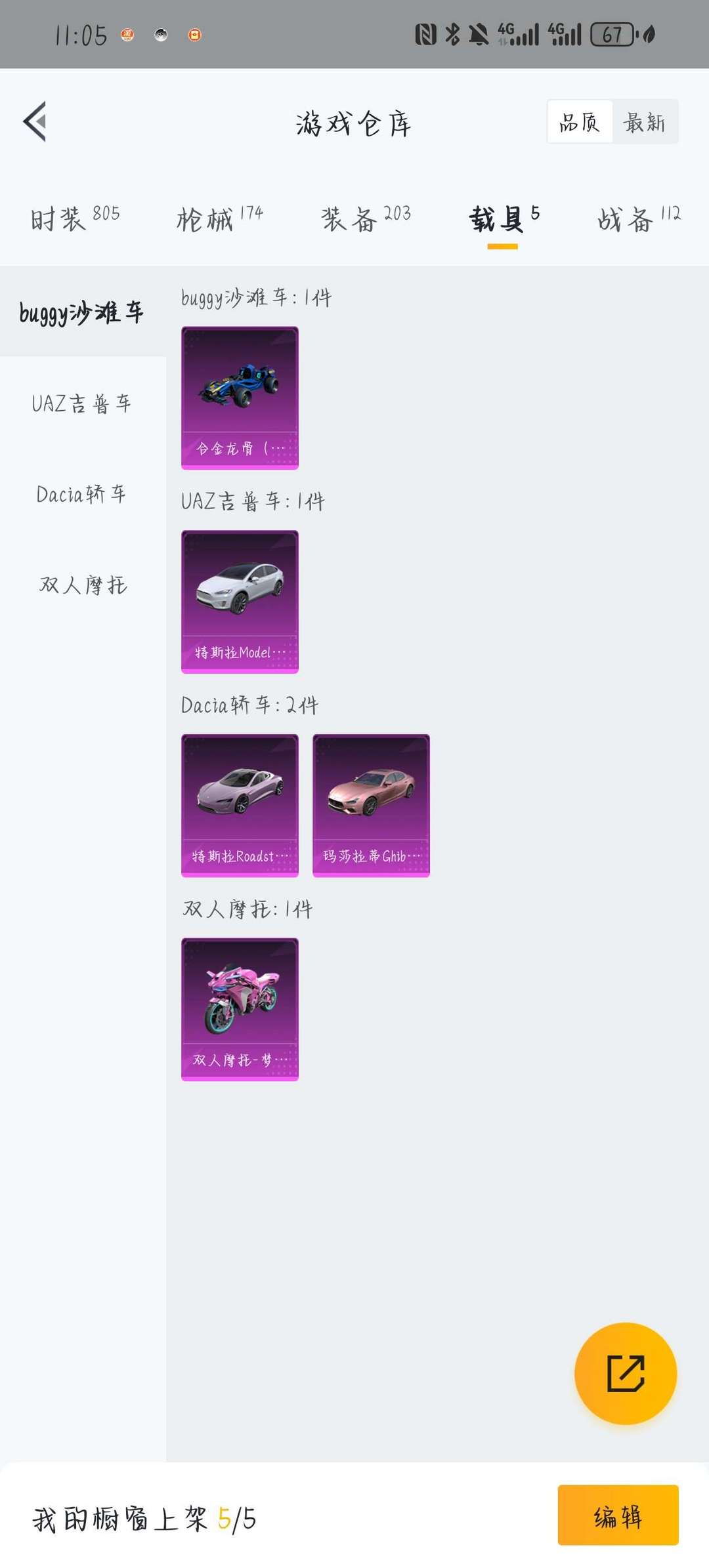Screen dimensions: 709x1568
Task: Switch sorting to 最新
Action: point(644,122)
